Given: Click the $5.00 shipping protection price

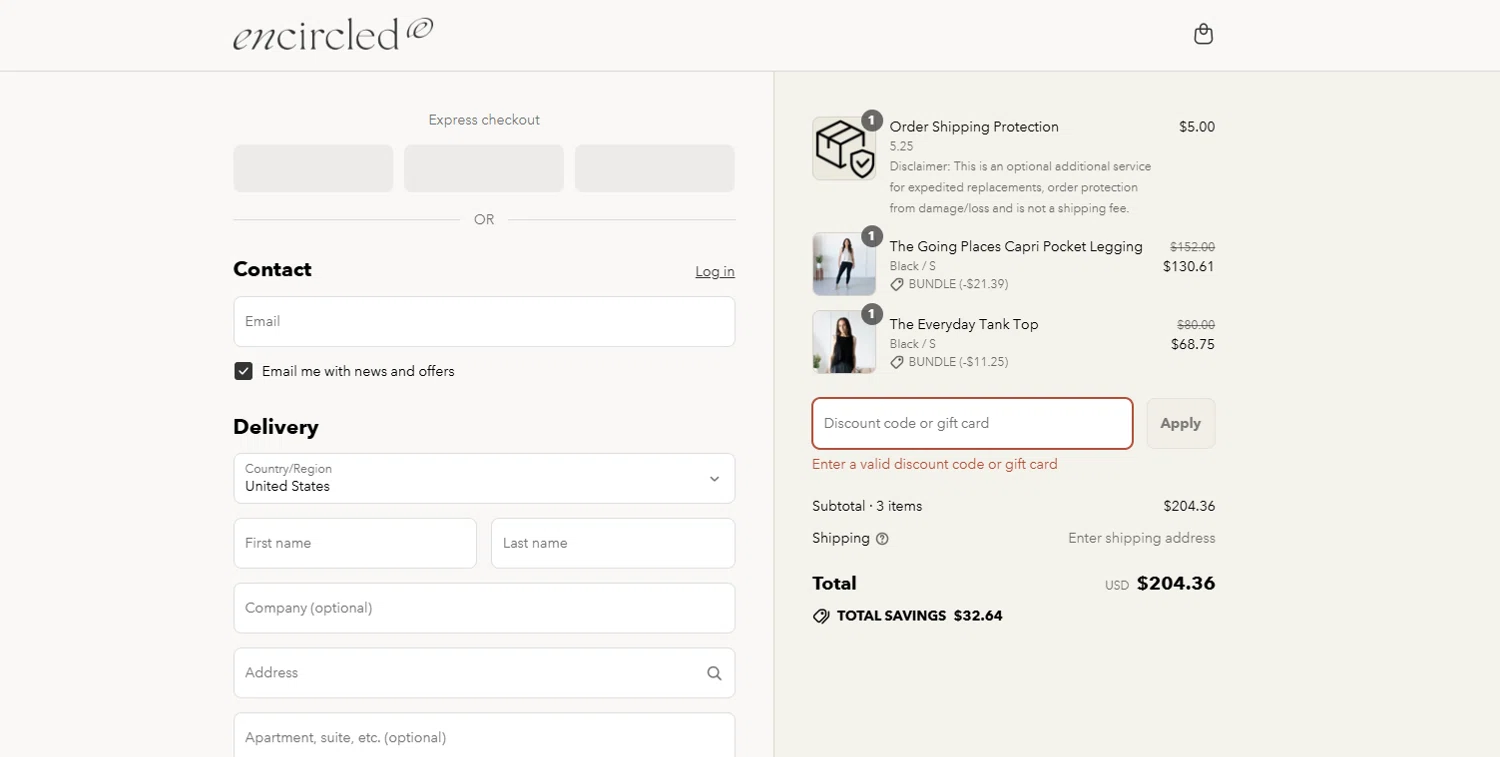Looking at the screenshot, I should [x=1197, y=127].
